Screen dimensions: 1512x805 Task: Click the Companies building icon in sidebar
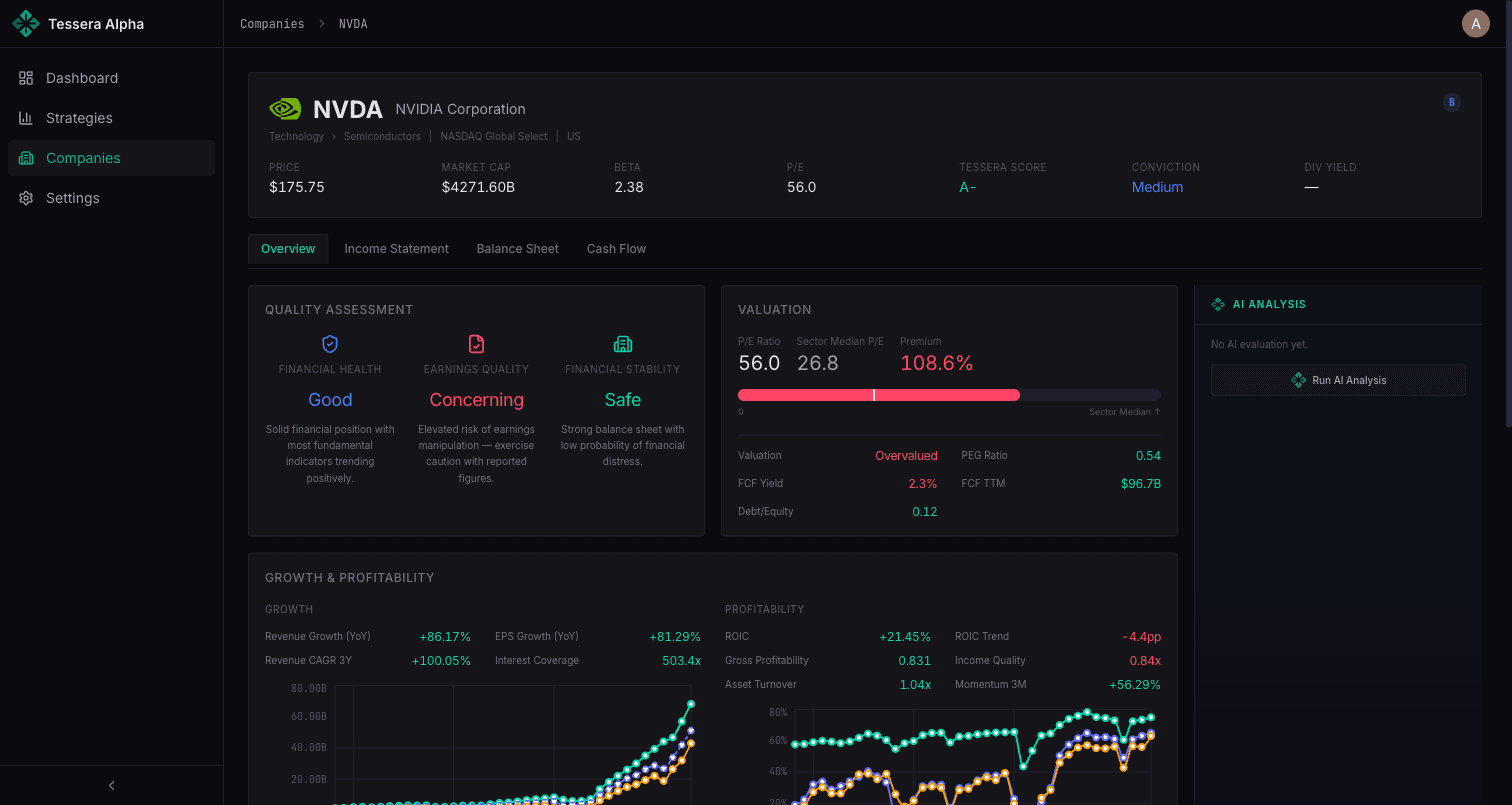[25, 158]
